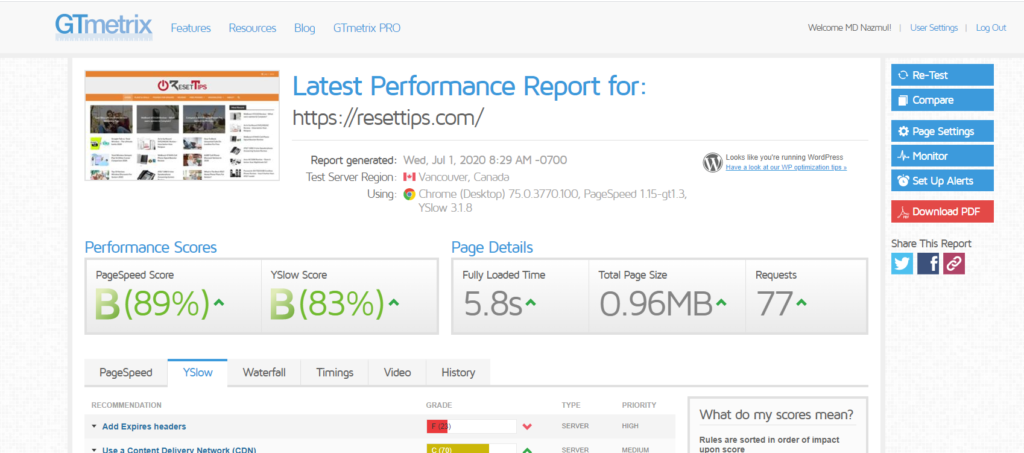This screenshot has width=1024, height=453.
Task: Click arrow beside Fully Loaded Time 5.8s
Action: pos(531,303)
